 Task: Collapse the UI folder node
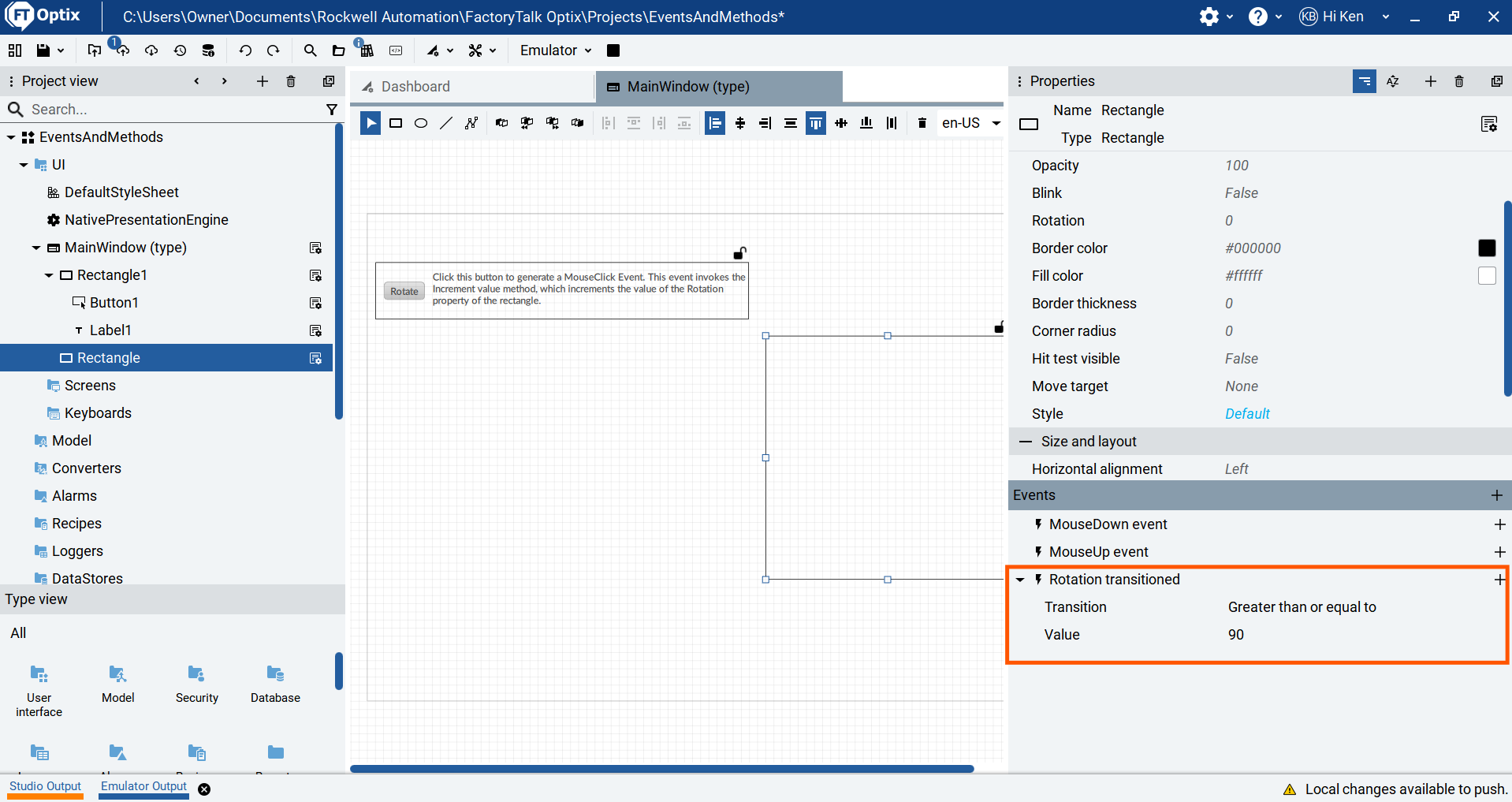pyautogui.click(x=24, y=165)
